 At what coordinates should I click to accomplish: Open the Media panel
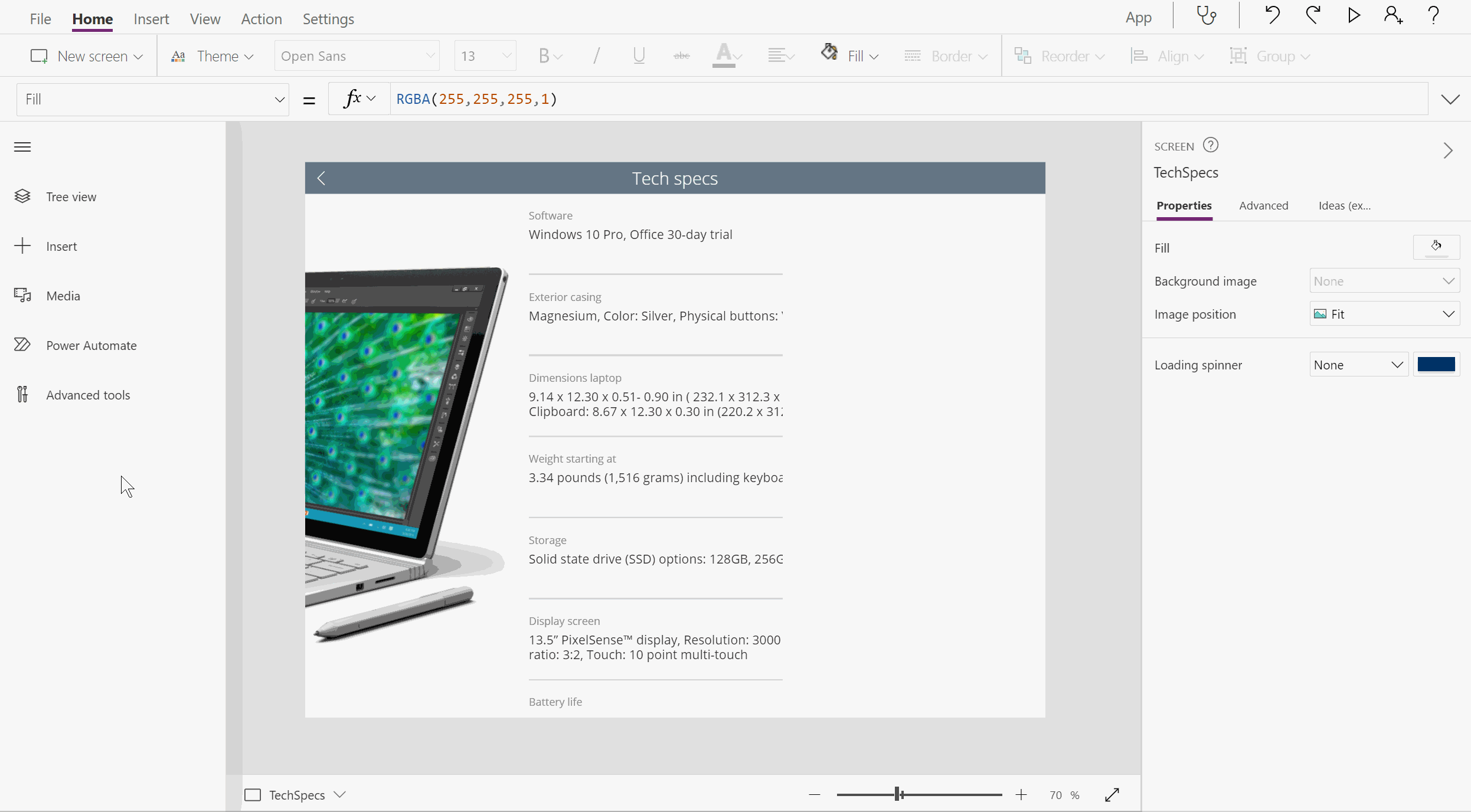point(63,295)
